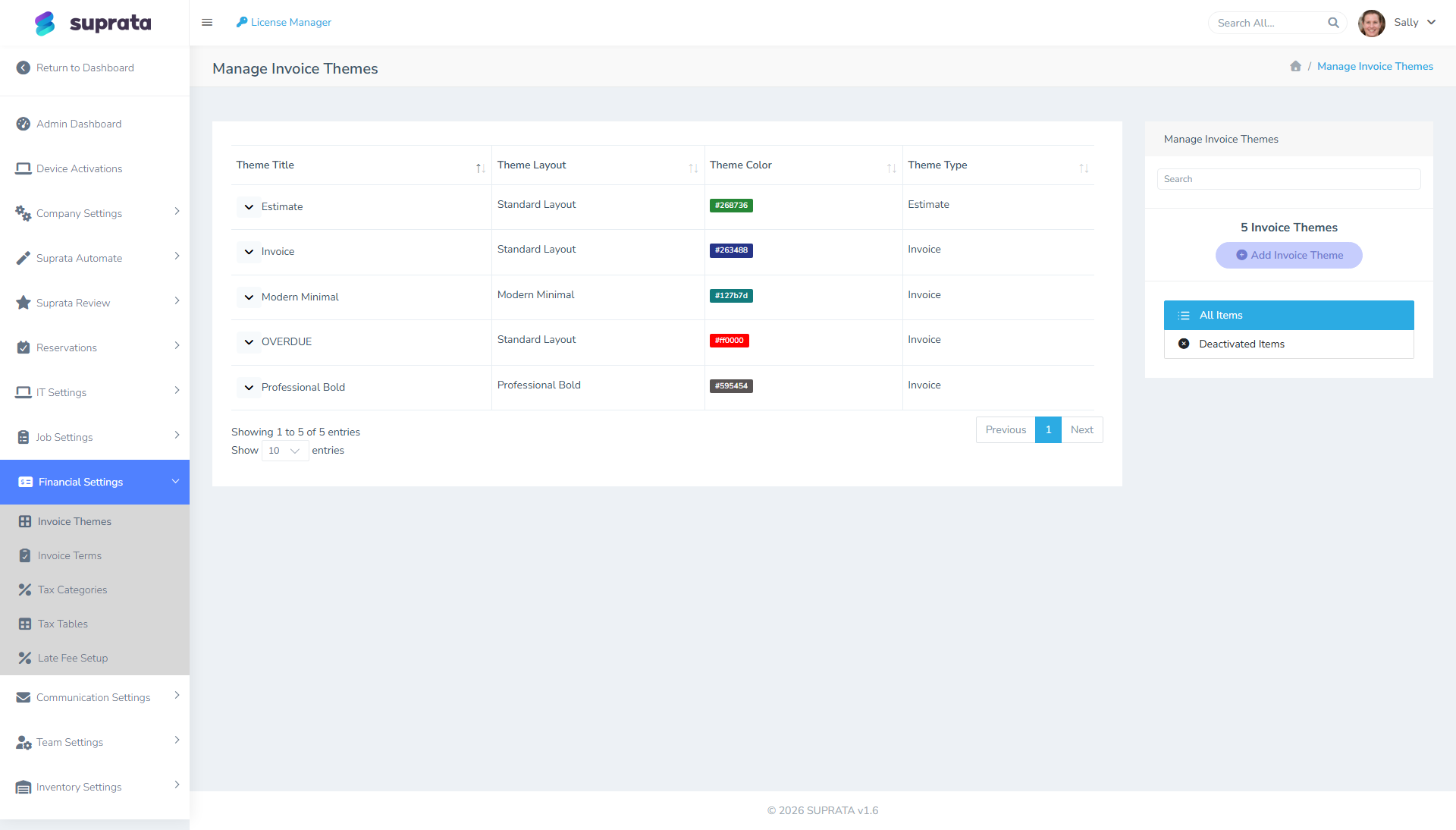Click the Suprata Automate wand icon
The image size is (1456, 830).
click(24, 258)
